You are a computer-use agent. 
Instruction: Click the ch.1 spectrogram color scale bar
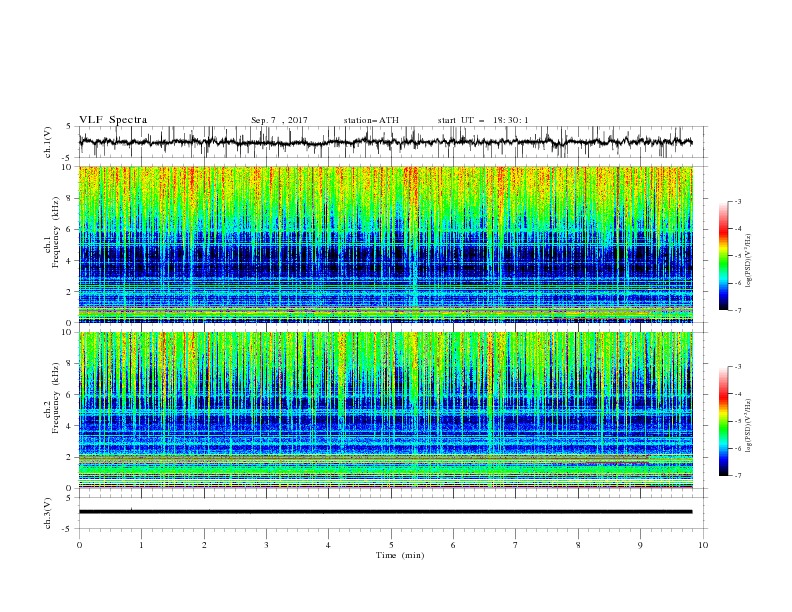pos(723,256)
